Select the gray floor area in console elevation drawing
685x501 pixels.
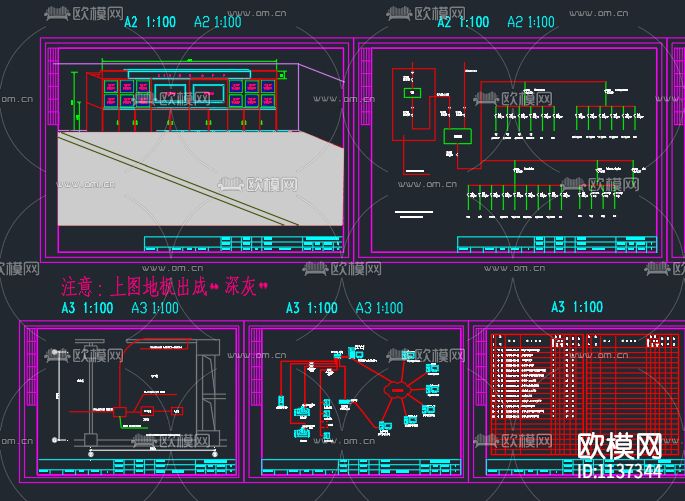tap(201, 178)
